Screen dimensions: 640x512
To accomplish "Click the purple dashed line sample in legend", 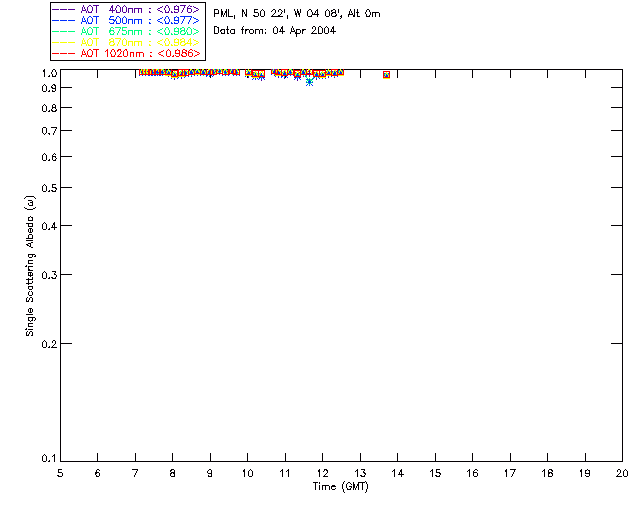I will [x=64, y=9].
